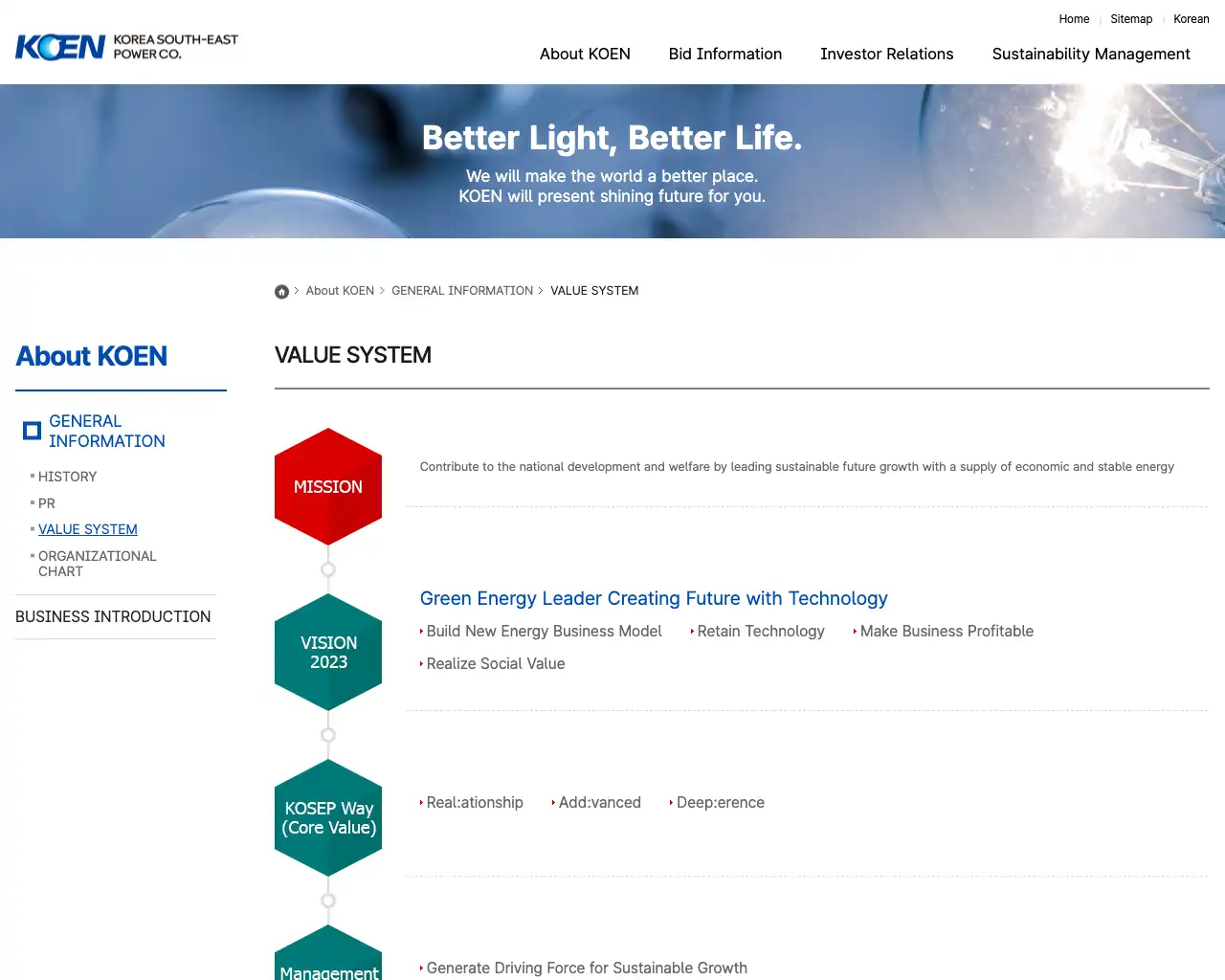The width and height of the screenshot is (1225, 980).
Task: Open the Bid Information menu
Action: [x=725, y=54]
